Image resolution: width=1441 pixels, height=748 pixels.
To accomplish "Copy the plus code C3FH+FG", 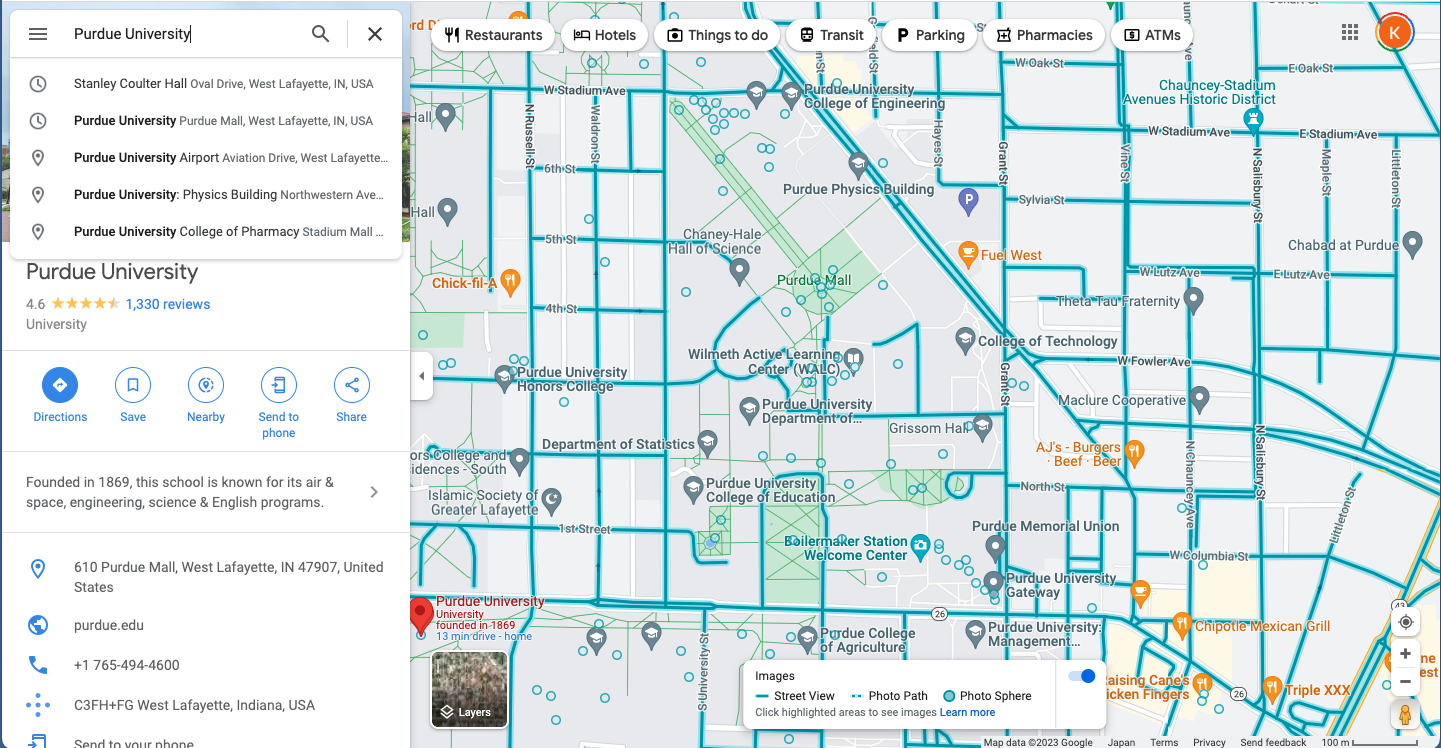I will pyautogui.click(x=206, y=705).
